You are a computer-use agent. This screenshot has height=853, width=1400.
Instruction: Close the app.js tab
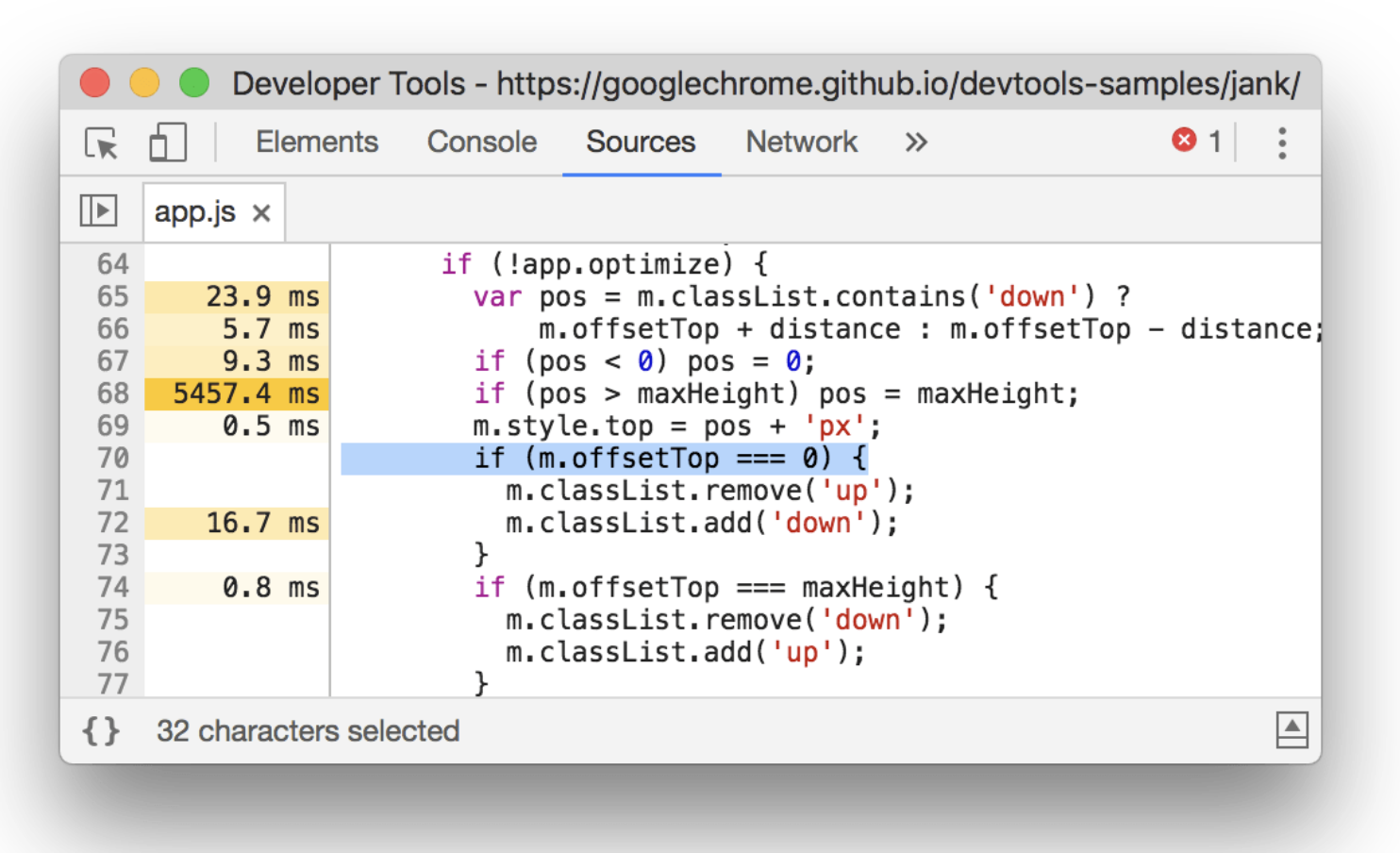[x=261, y=213]
